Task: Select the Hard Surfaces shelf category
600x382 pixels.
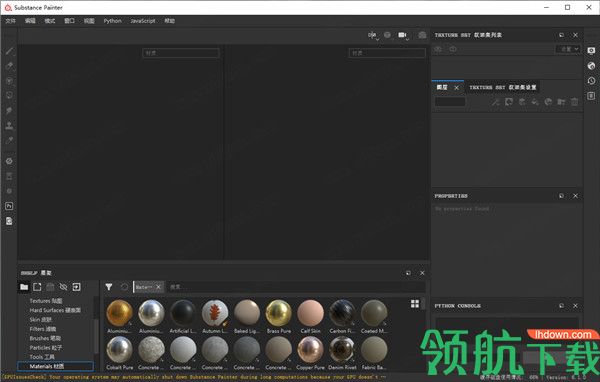Action: [55, 310]
